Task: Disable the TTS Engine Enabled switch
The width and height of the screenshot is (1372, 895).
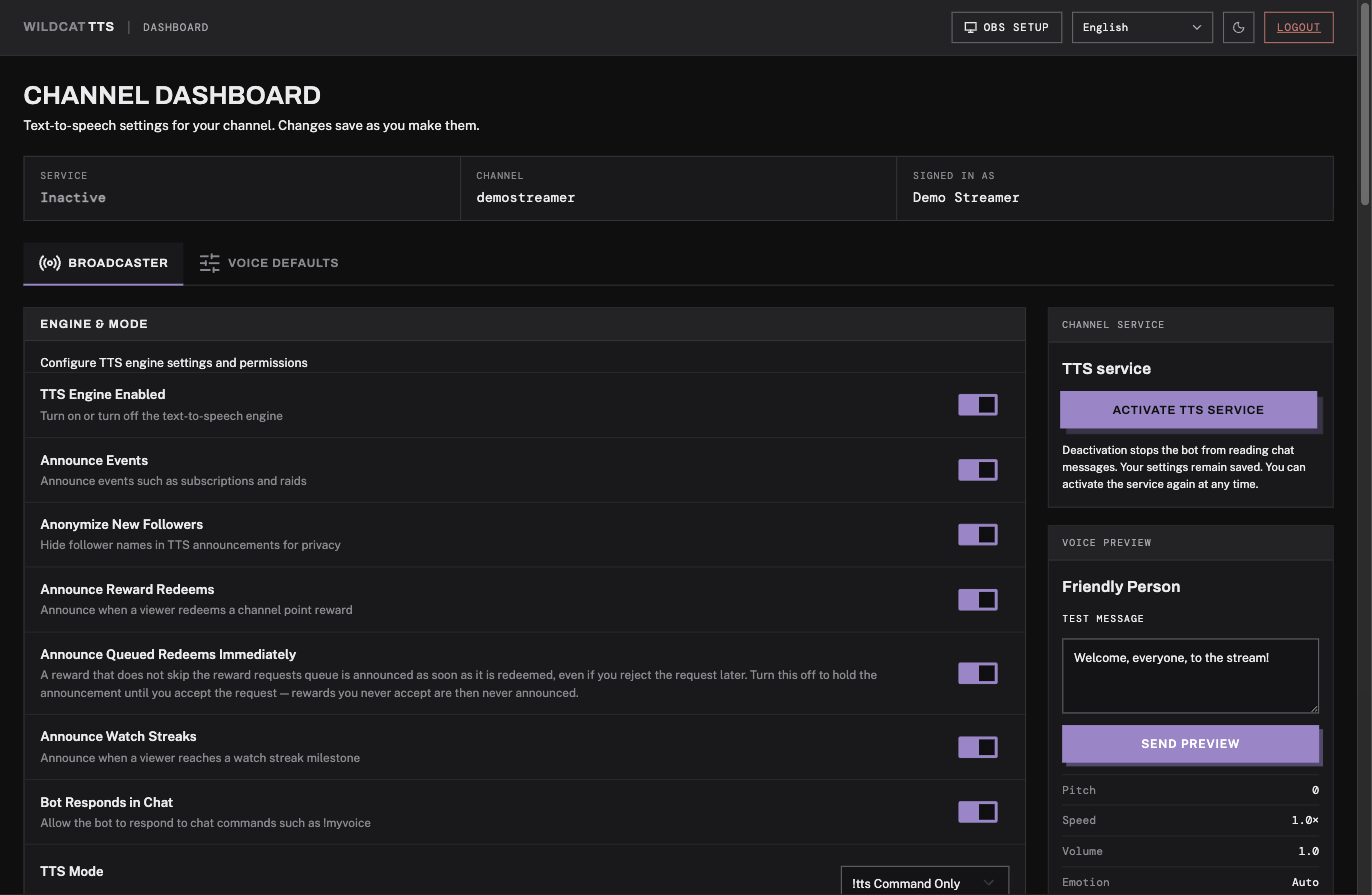Action: (x=978, y=404)
